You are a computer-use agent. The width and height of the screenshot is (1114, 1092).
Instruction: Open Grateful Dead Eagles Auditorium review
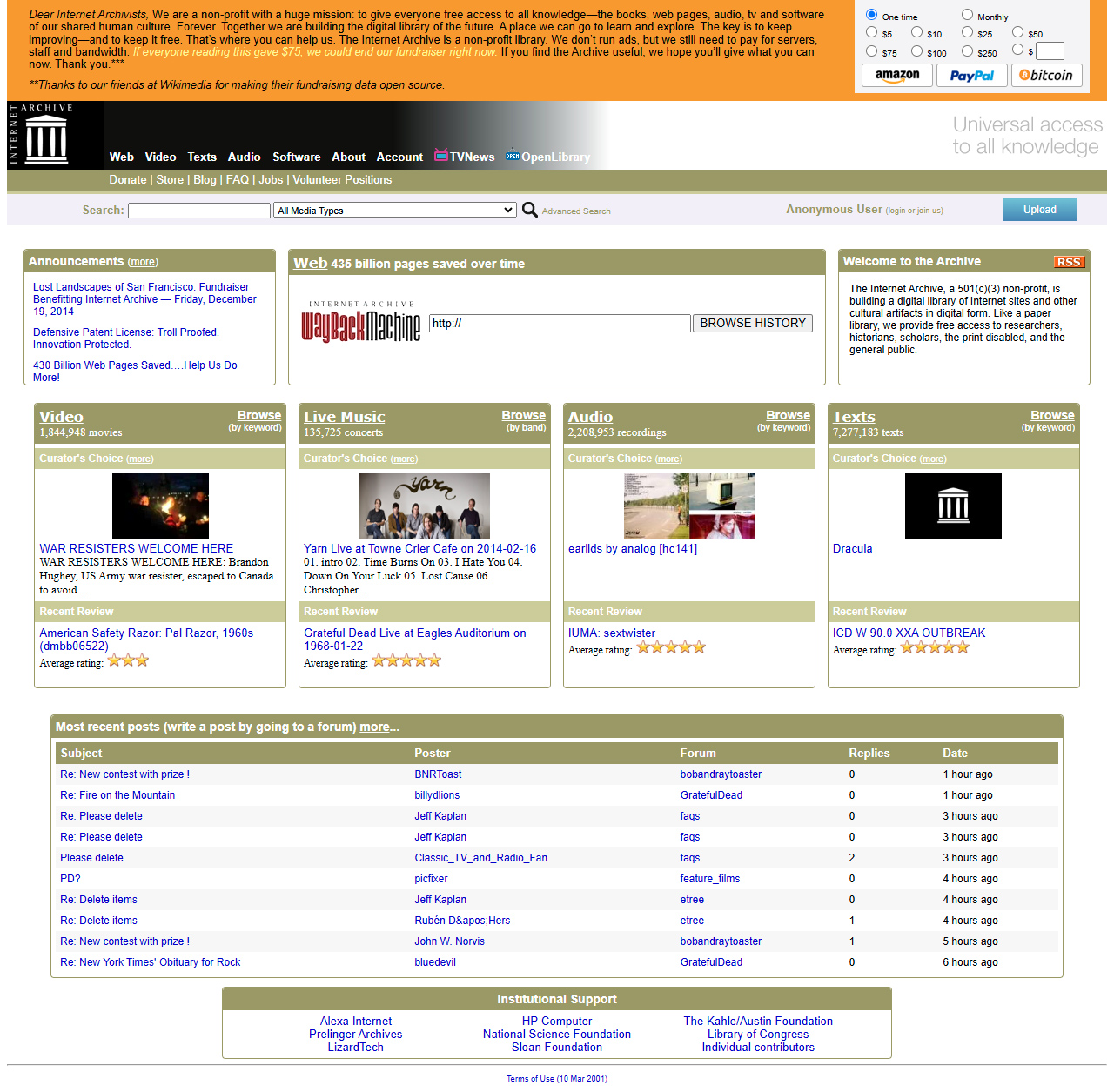(x=415, y=640)
